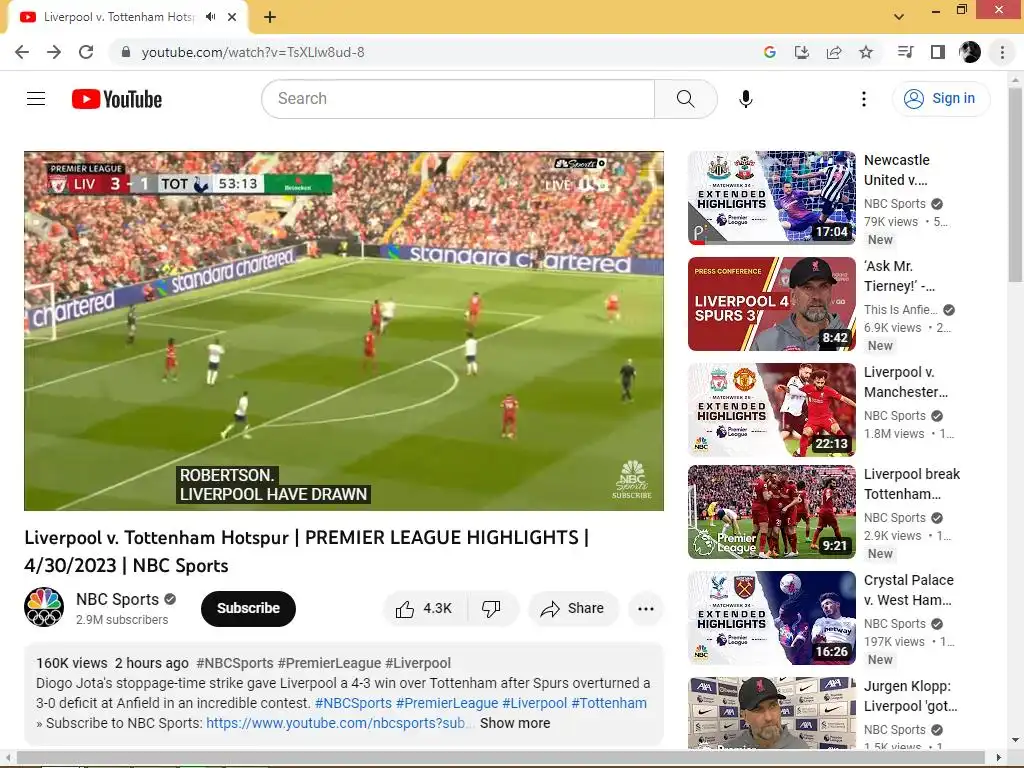Click the video player to pause
Image resolution: width=1024 pixels, height=768 pixels.
pyautogui.click(x=344, y=330)
